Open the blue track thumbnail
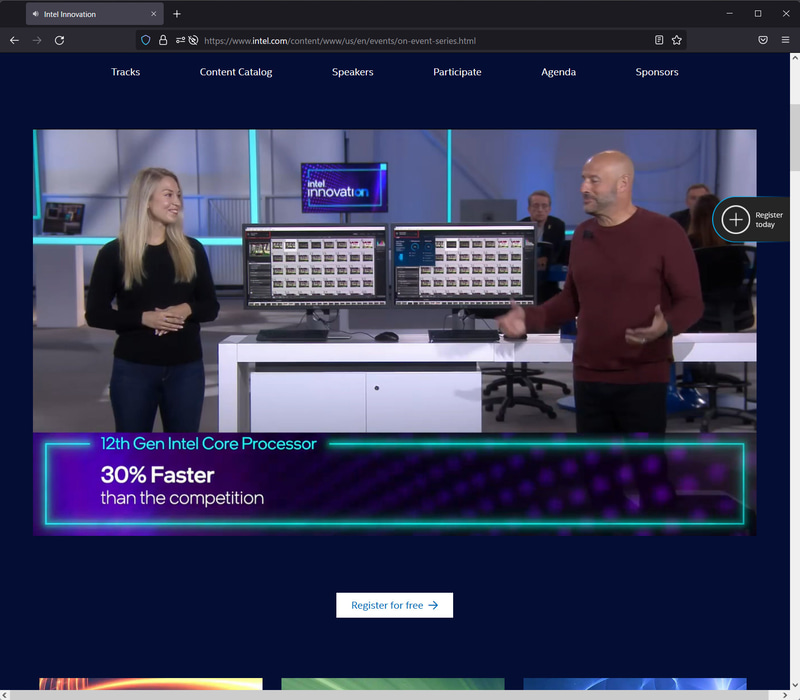 (x=635, y=684)
